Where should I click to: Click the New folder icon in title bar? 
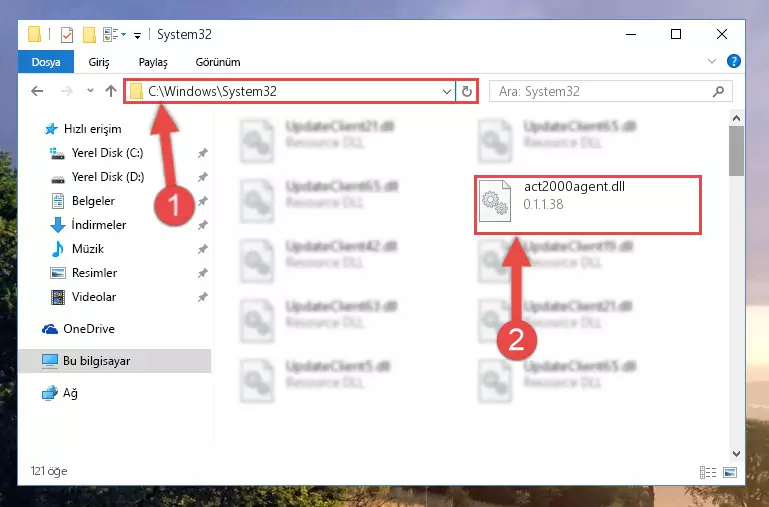[89, 34]
